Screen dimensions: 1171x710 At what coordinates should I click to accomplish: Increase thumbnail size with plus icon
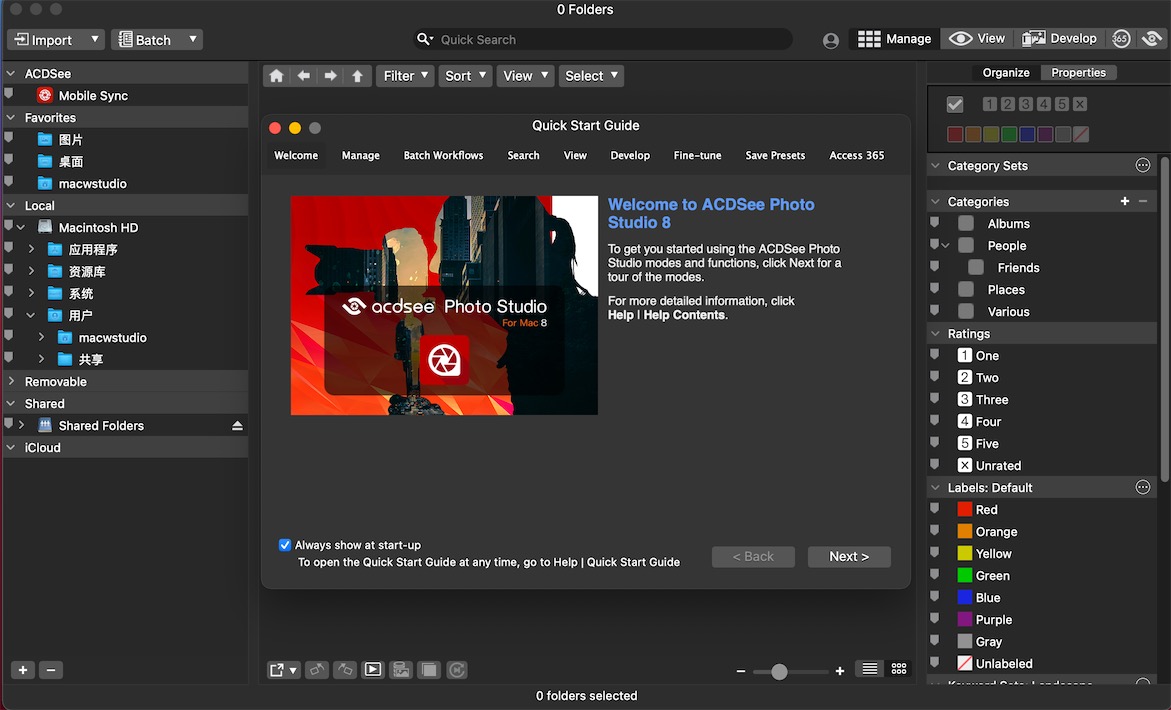tap(840, 671)
